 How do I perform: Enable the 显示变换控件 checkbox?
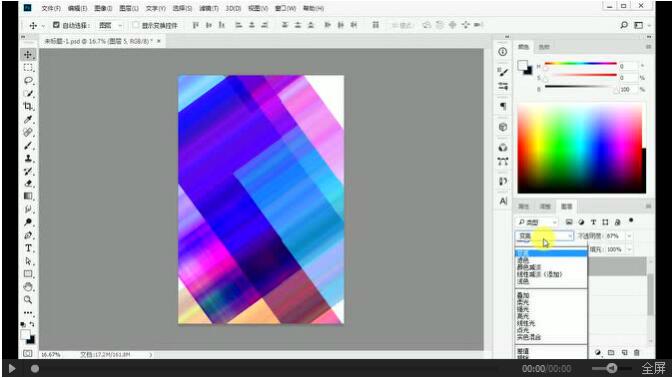136,25
